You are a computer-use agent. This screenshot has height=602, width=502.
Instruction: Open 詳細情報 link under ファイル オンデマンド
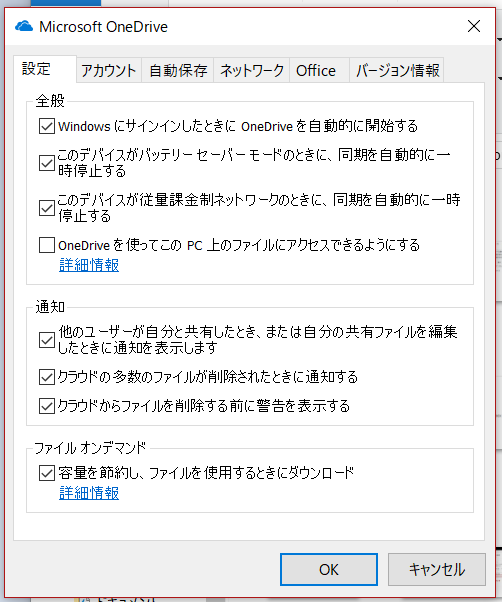pos(89,493)
